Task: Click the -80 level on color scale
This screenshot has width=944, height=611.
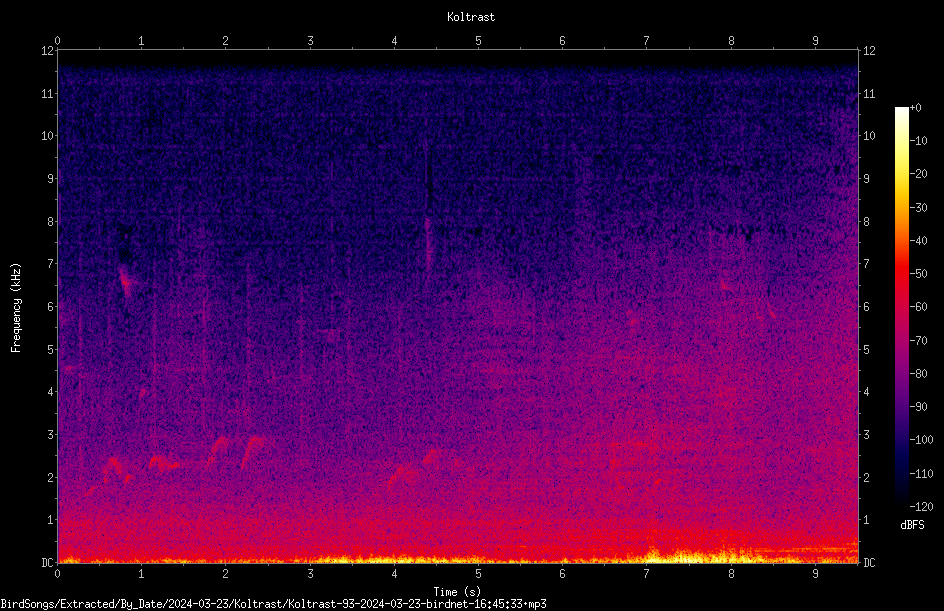Action: 918,373
